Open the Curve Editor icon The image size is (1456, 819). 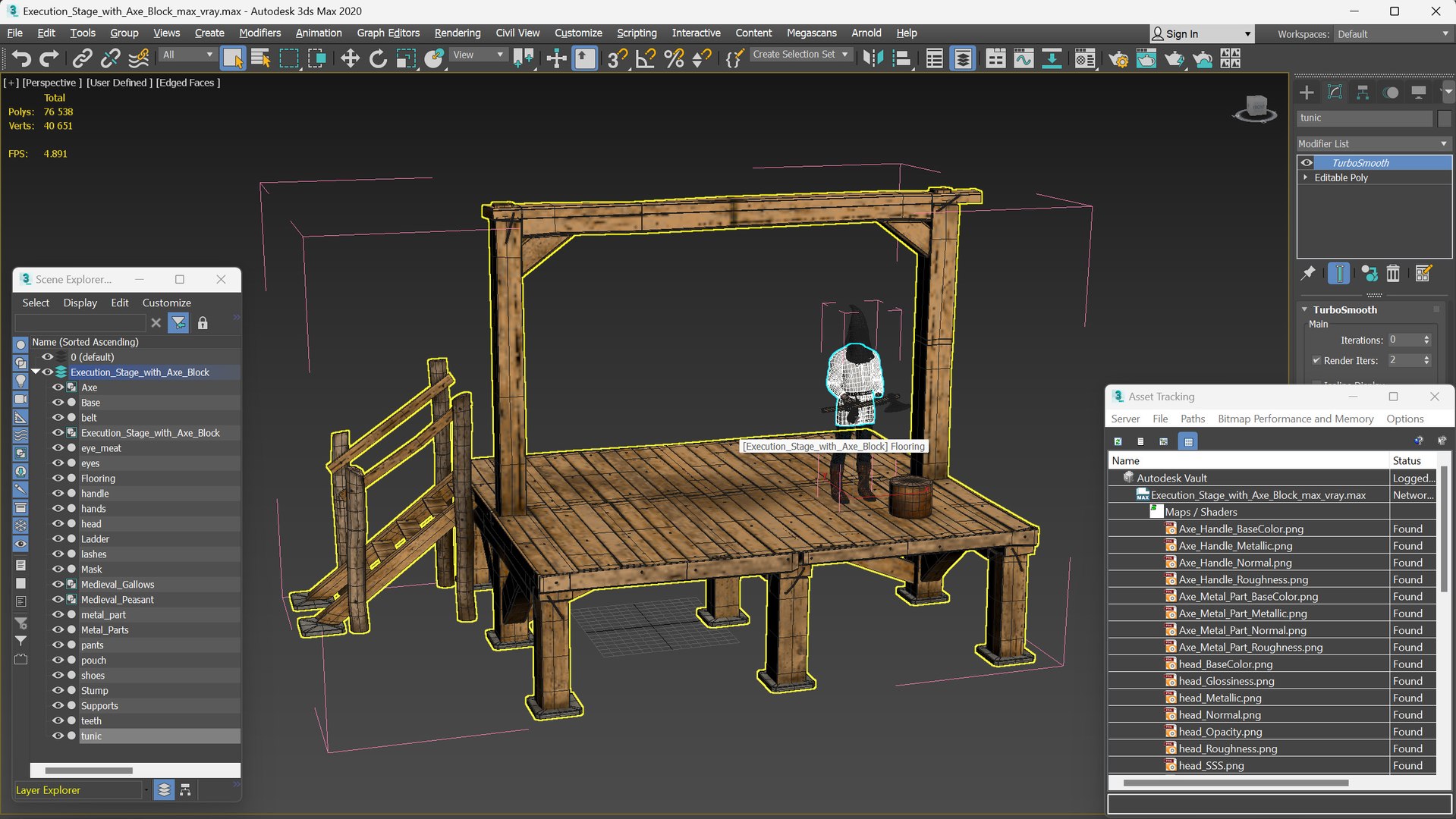click(1024, 58)
